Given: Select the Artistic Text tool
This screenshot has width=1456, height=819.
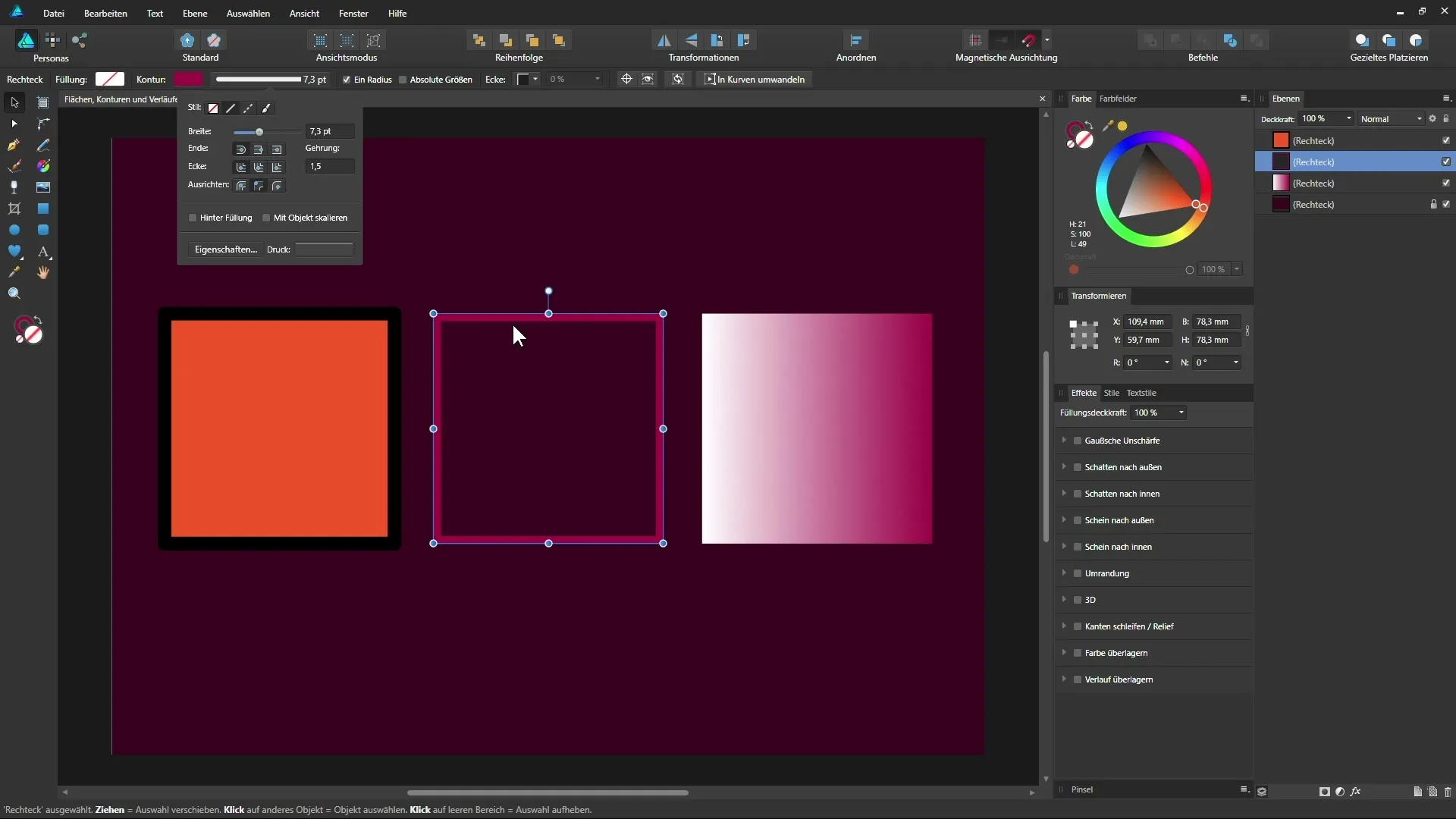Looking at the screenshot, I should pos(43,251).
